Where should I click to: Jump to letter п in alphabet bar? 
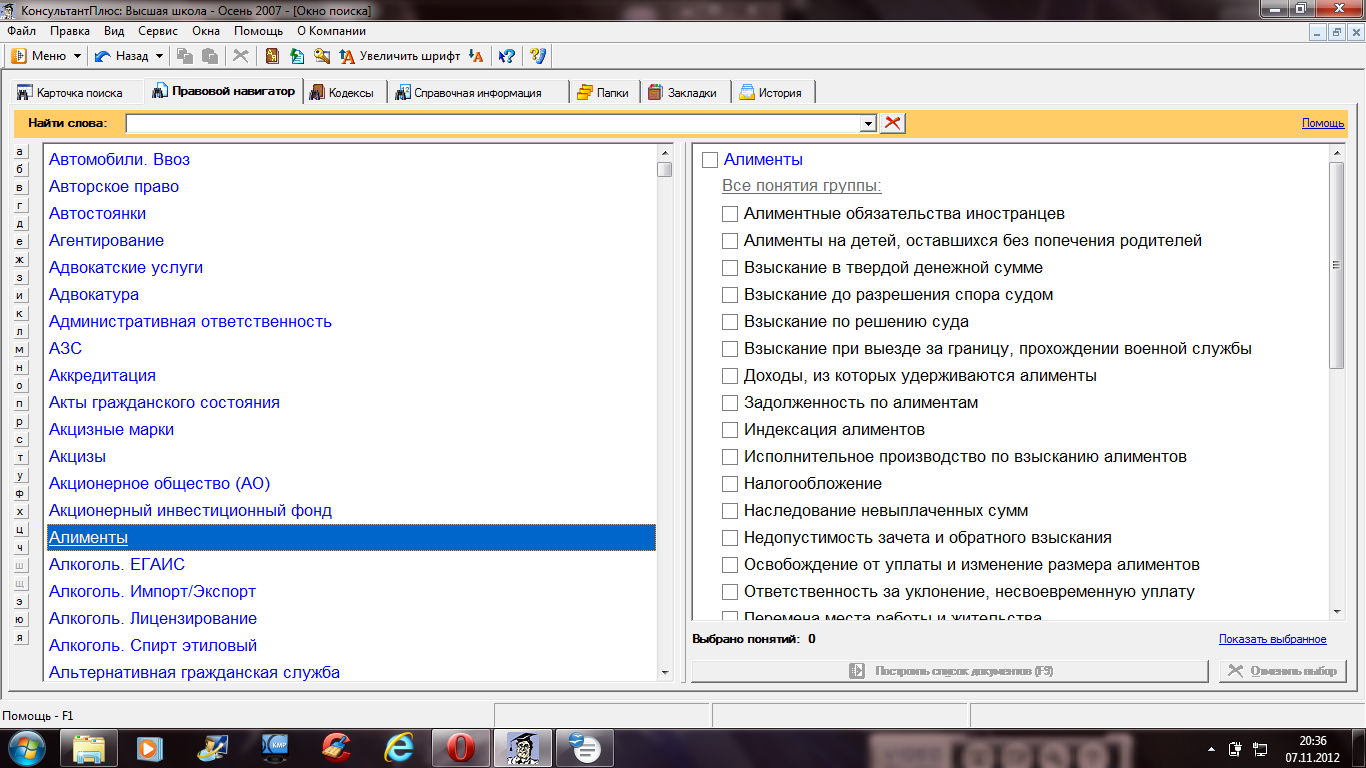coord(21,403)
